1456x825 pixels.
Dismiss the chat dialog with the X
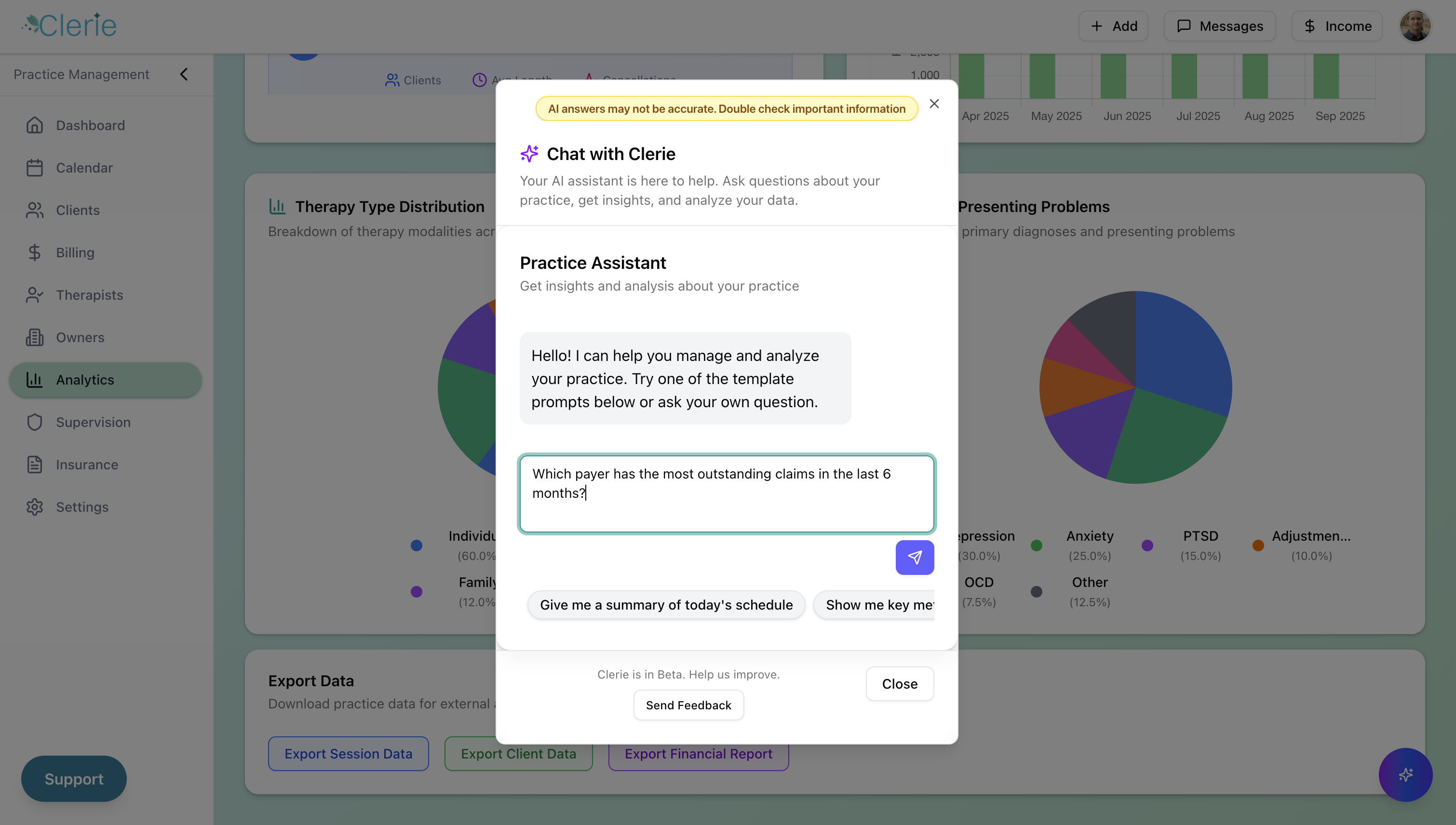934,103
